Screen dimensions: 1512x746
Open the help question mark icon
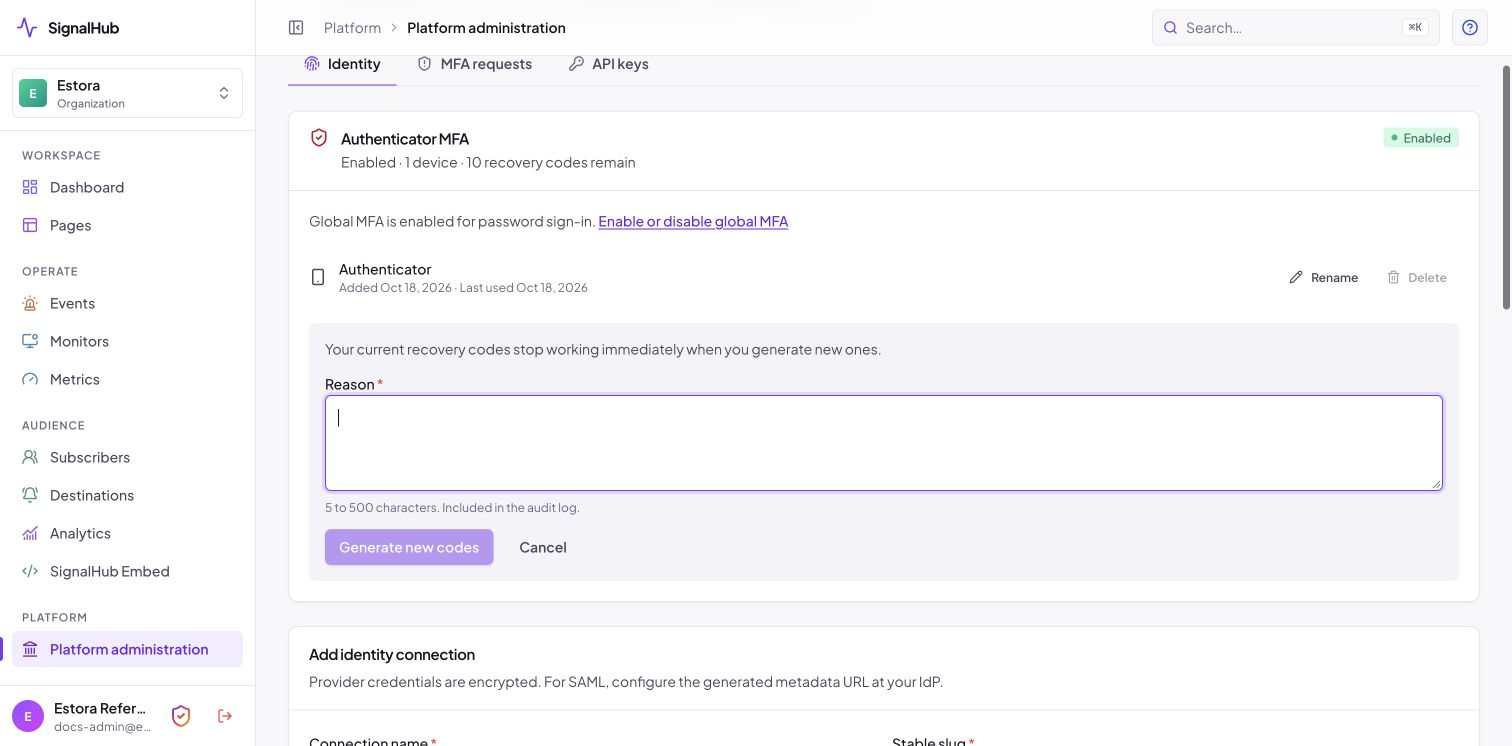(1470, 28)
